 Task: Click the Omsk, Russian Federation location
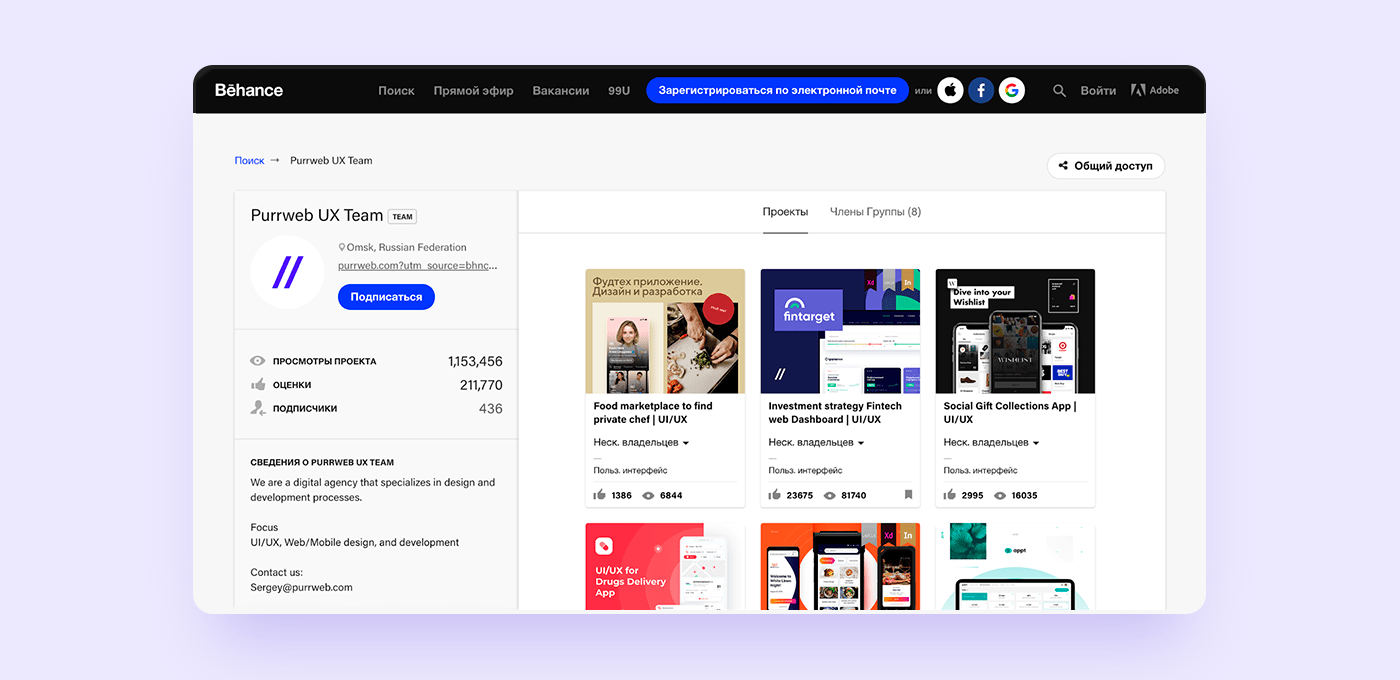tap(407, 247)
